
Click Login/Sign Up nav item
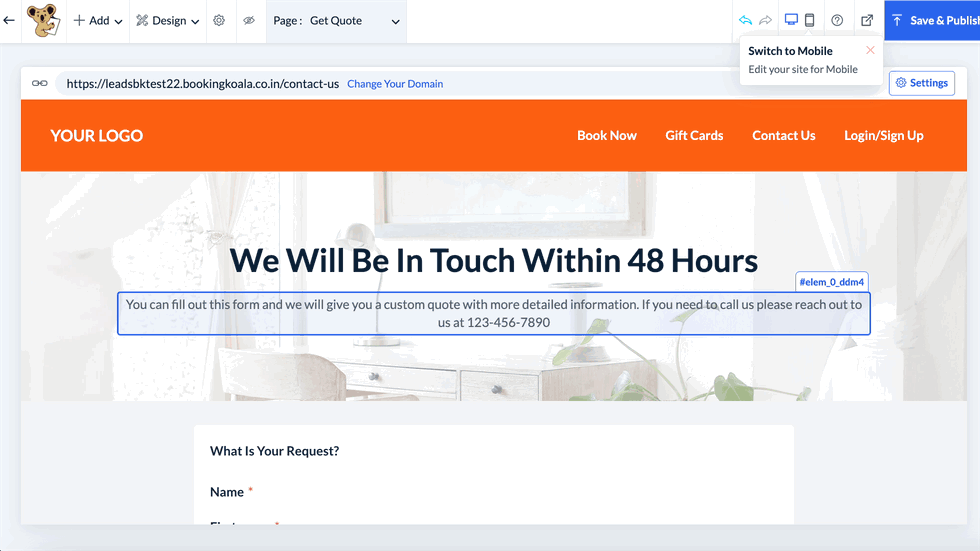point(884,136)
